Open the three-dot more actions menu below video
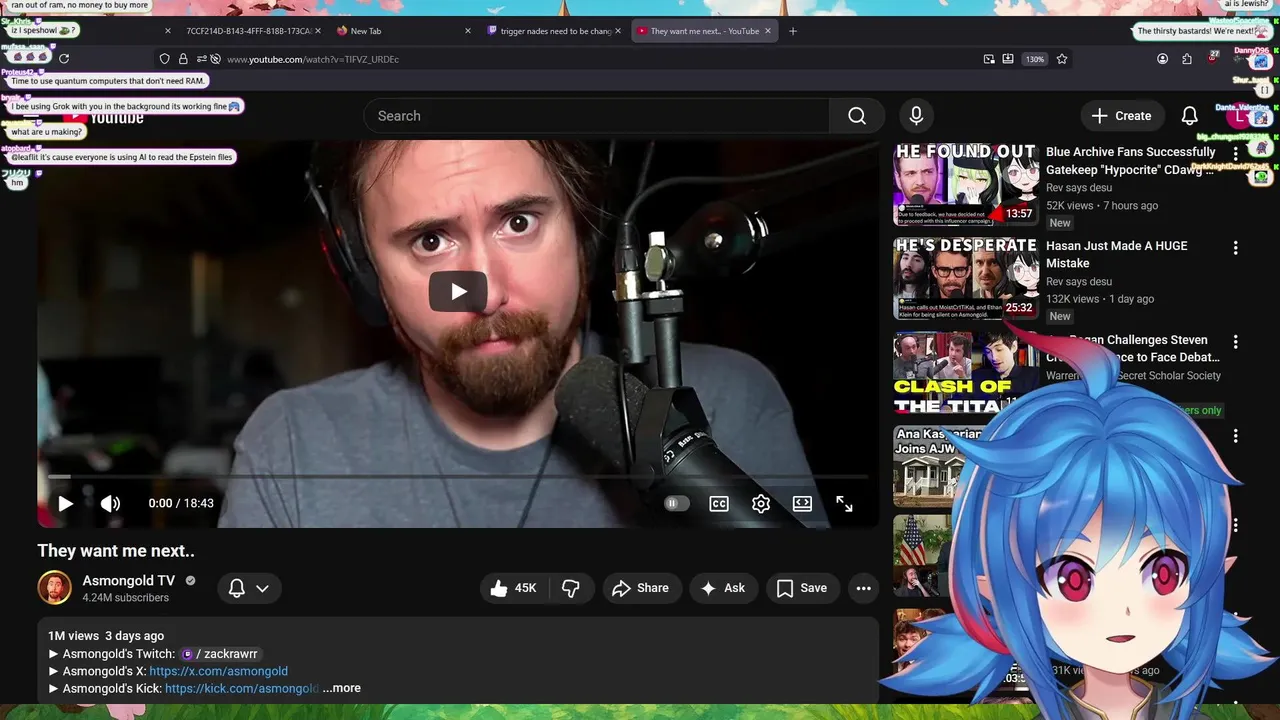Screen dimensions: 1280x720 864,588
